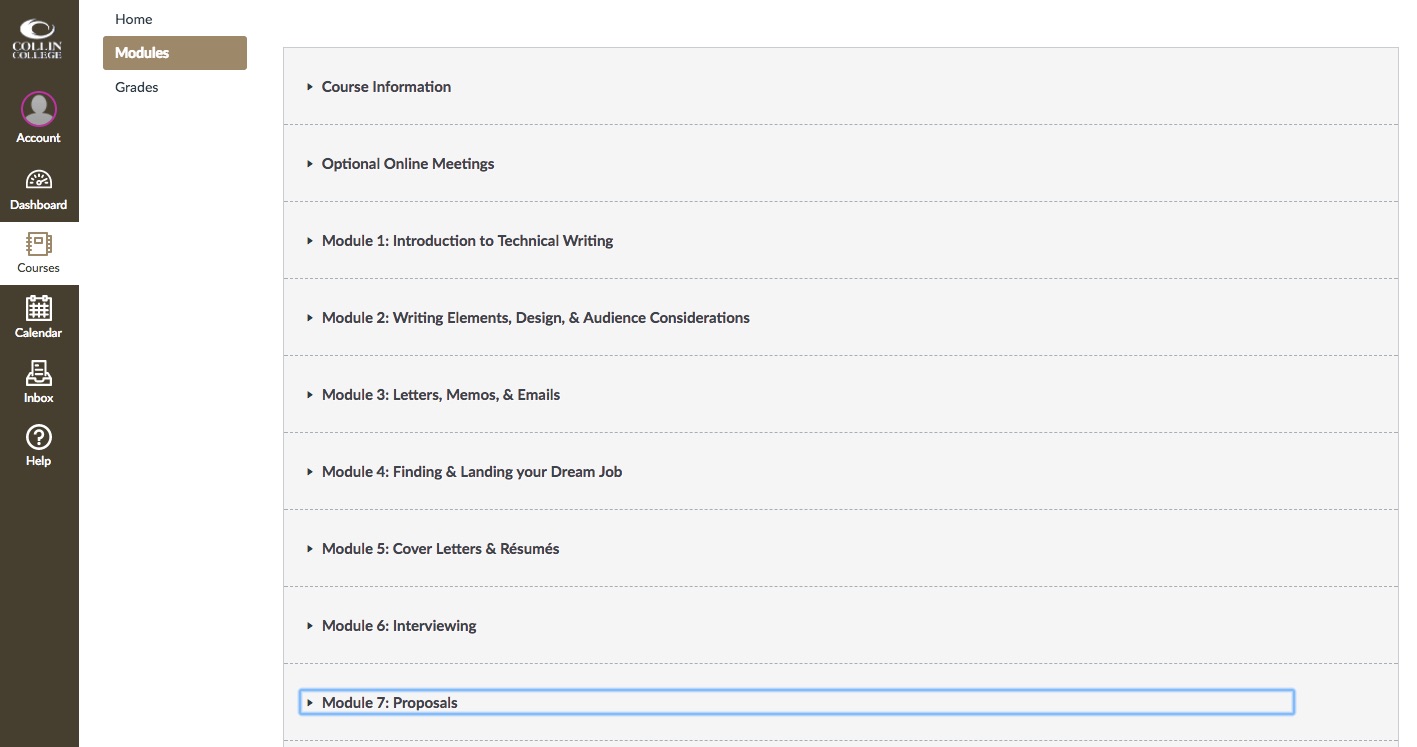Viewport: 1417px width, 747px height.
Task: Open the Inbox tray icon
Action: (x=38, y=373)
